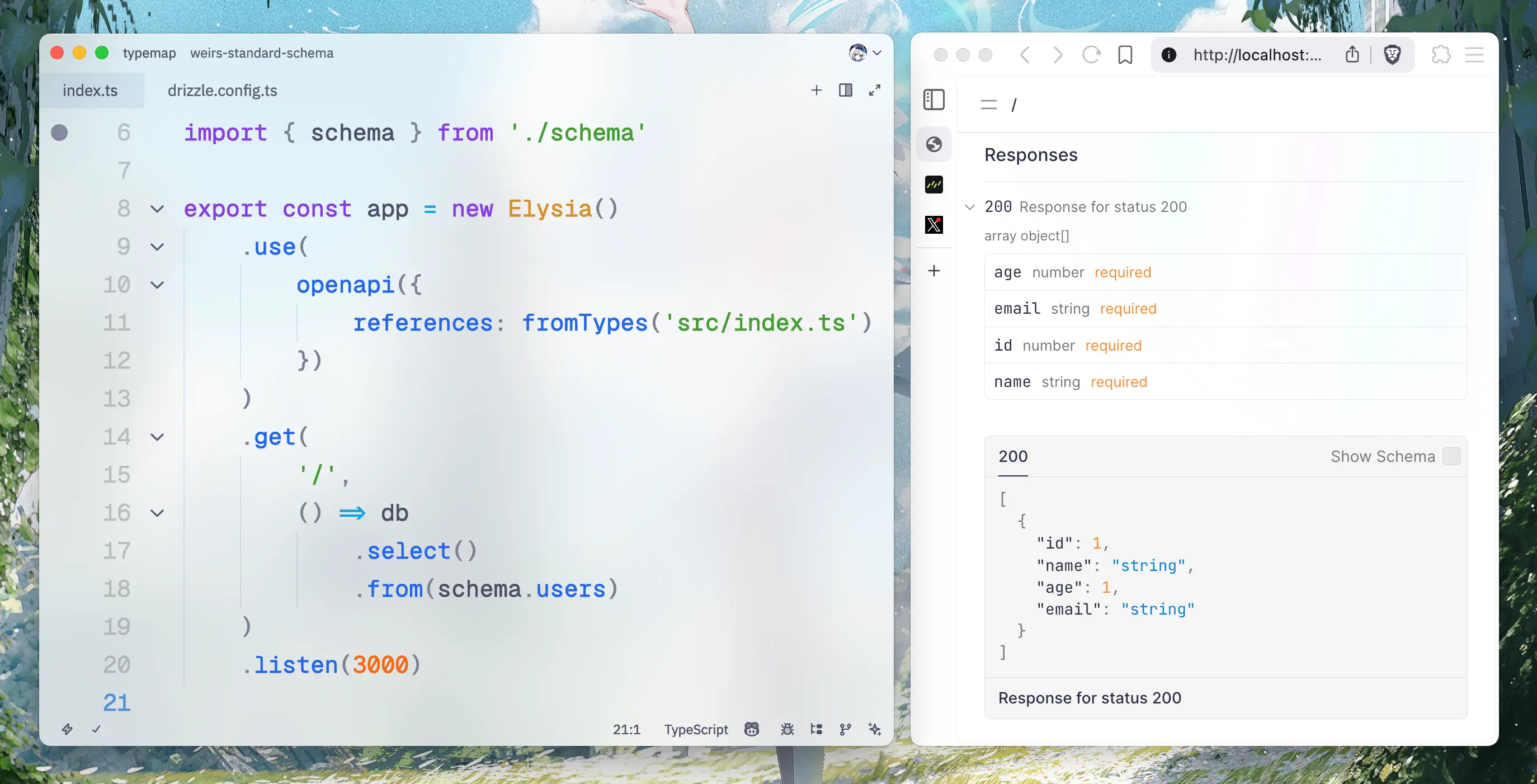Click the share icon in address bar
1537x784 pixels.
1352,55
